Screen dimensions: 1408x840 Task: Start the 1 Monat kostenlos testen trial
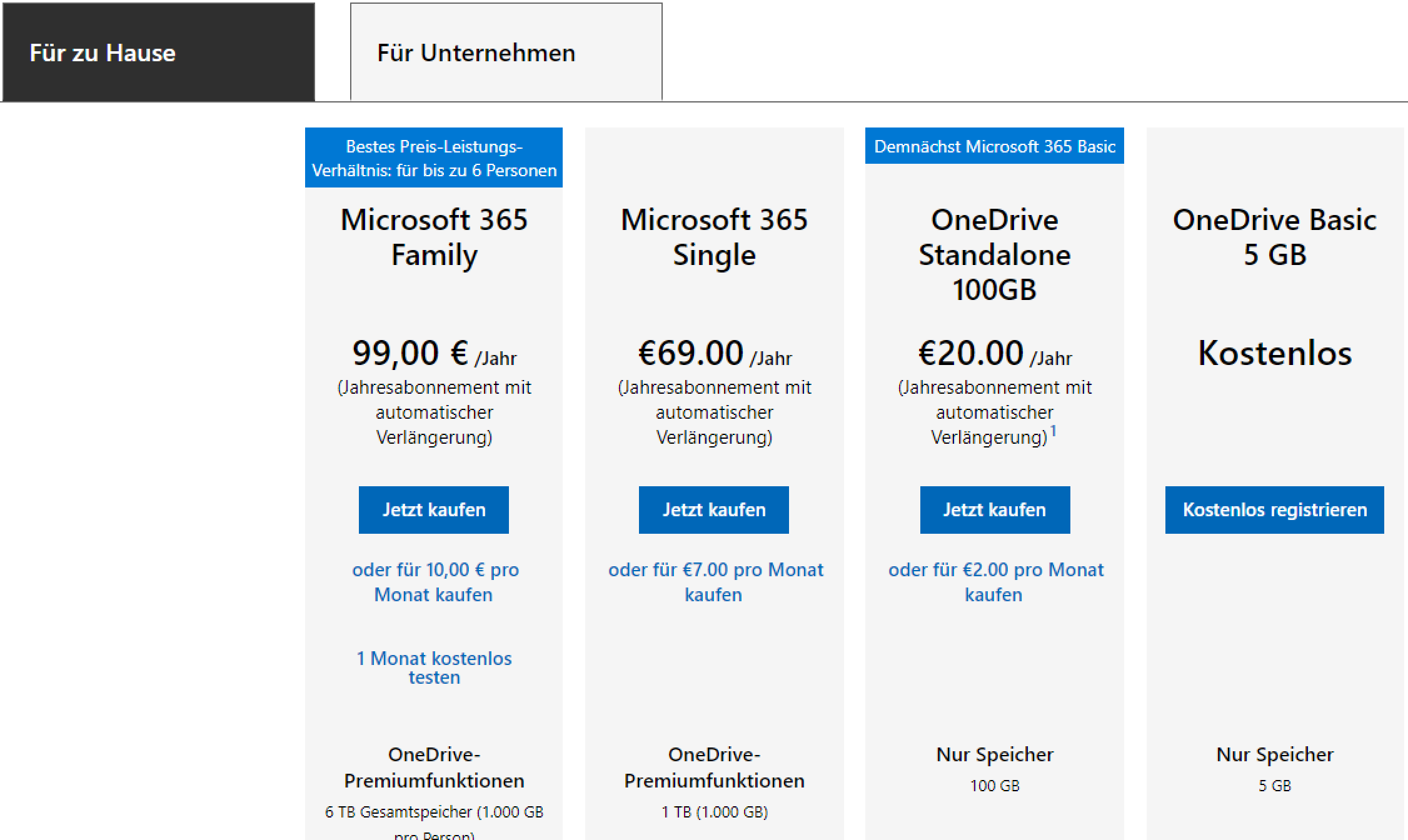point(434,667)
